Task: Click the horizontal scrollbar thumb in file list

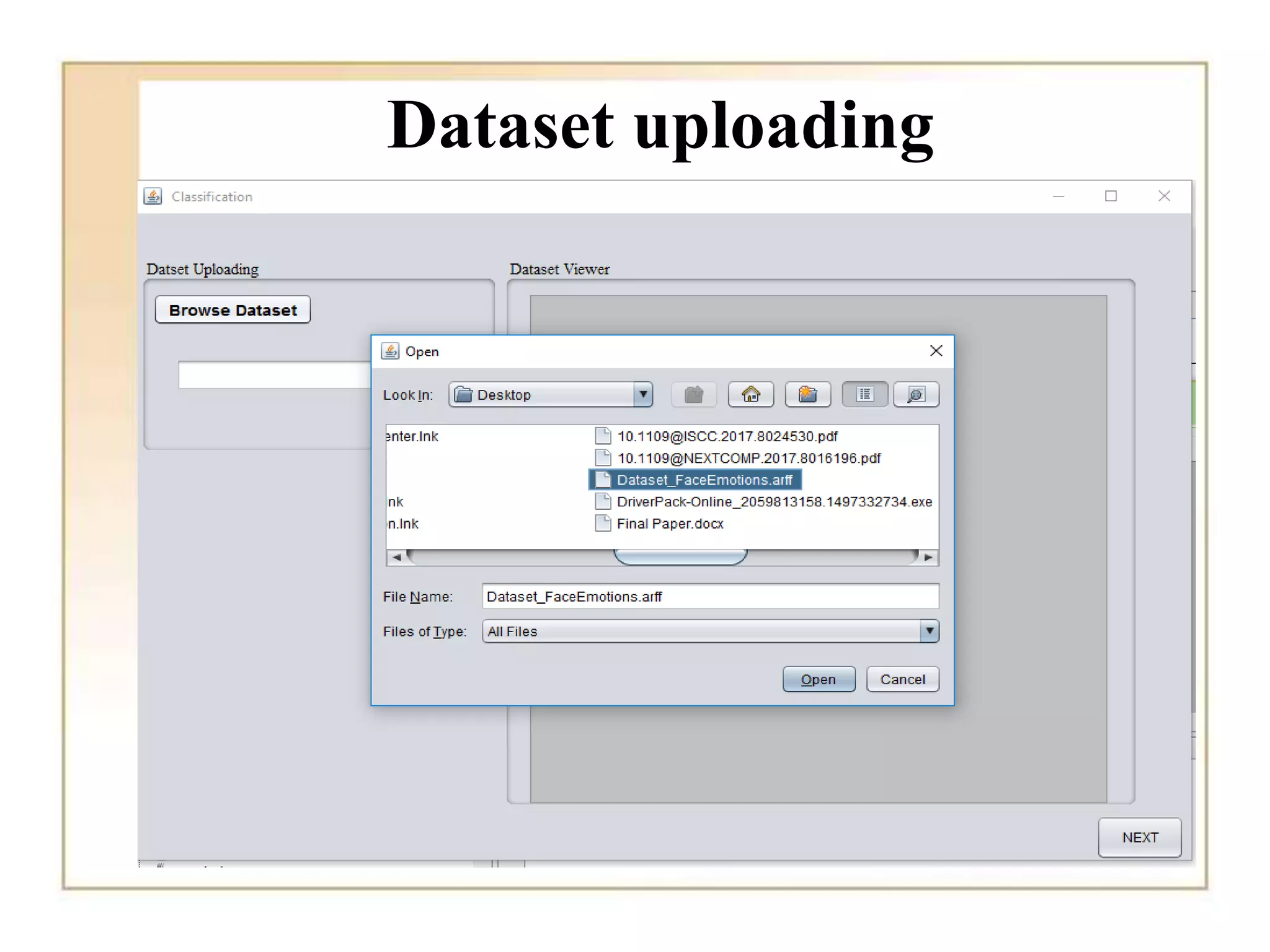Action: tap(680, 557)
